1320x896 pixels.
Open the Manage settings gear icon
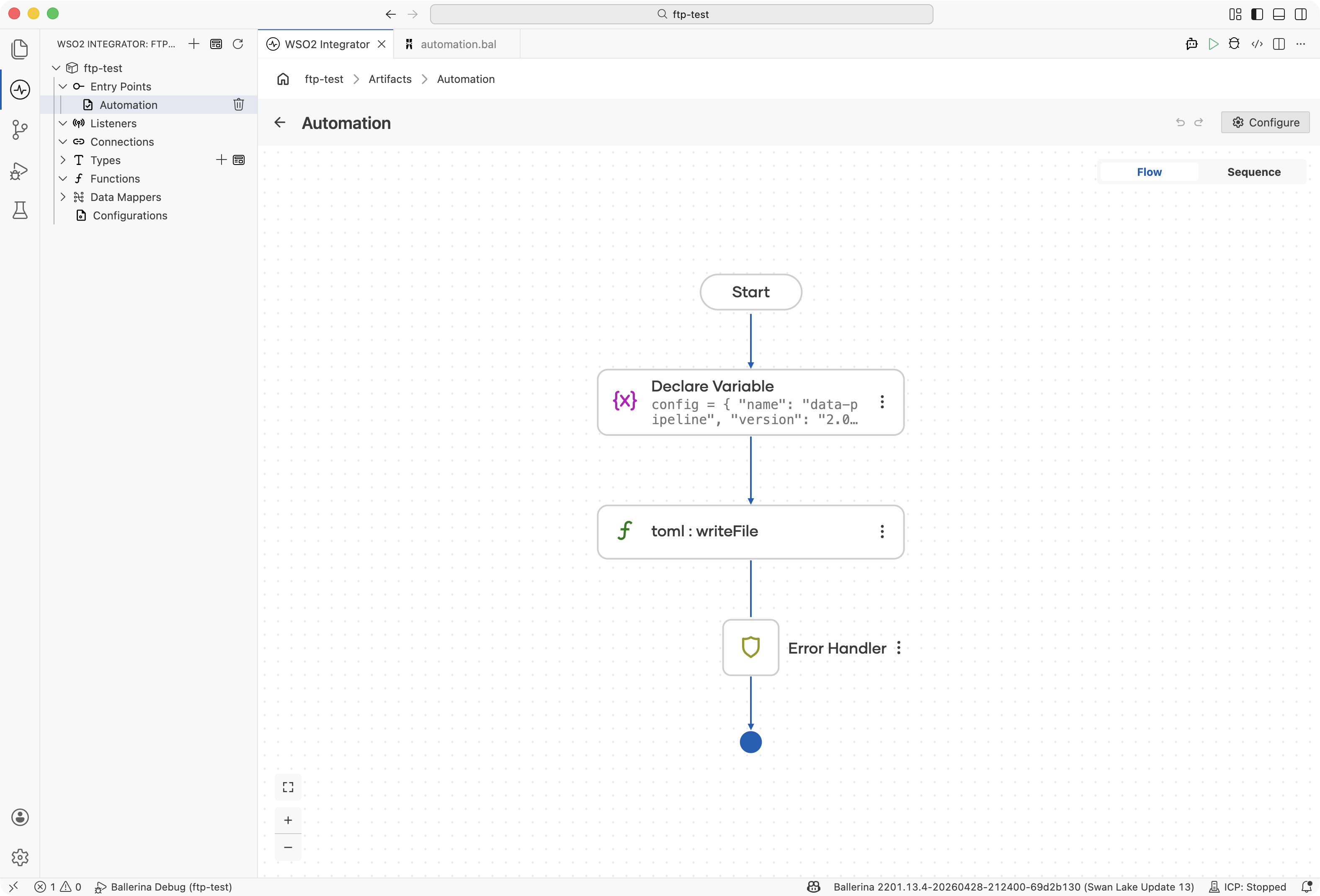(x=20, y=857)
